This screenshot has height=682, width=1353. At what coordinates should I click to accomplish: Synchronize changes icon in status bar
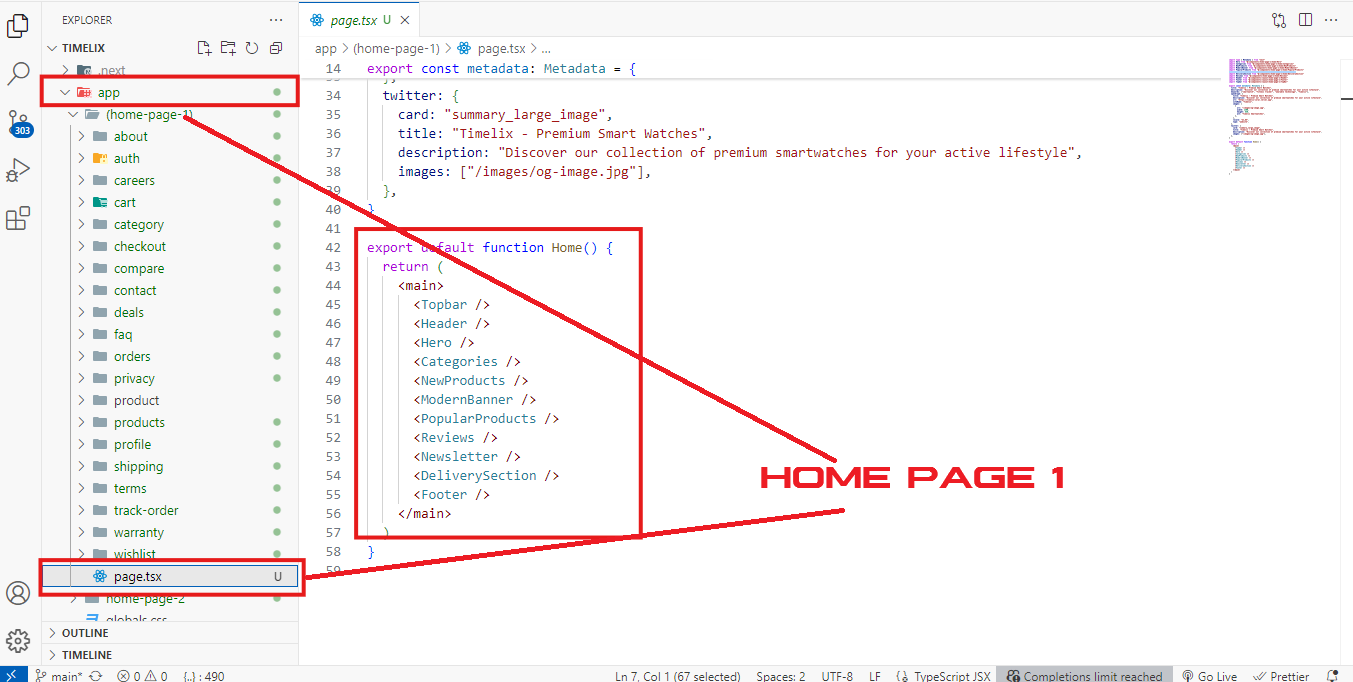click(96, 676)
